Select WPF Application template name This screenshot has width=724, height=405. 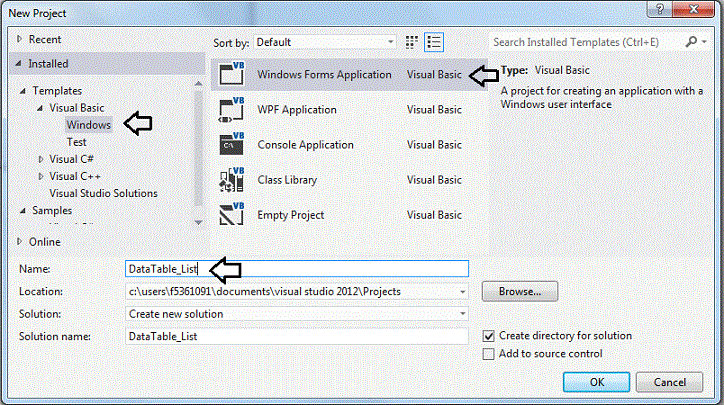(x=297, y=110)
